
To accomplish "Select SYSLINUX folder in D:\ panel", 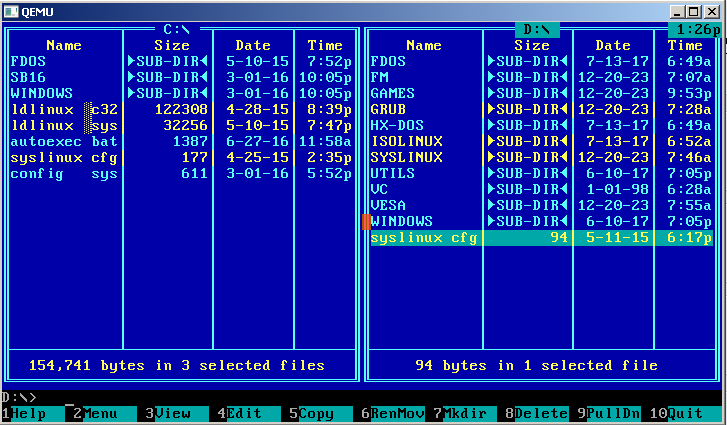I will [x=406, y=158].
